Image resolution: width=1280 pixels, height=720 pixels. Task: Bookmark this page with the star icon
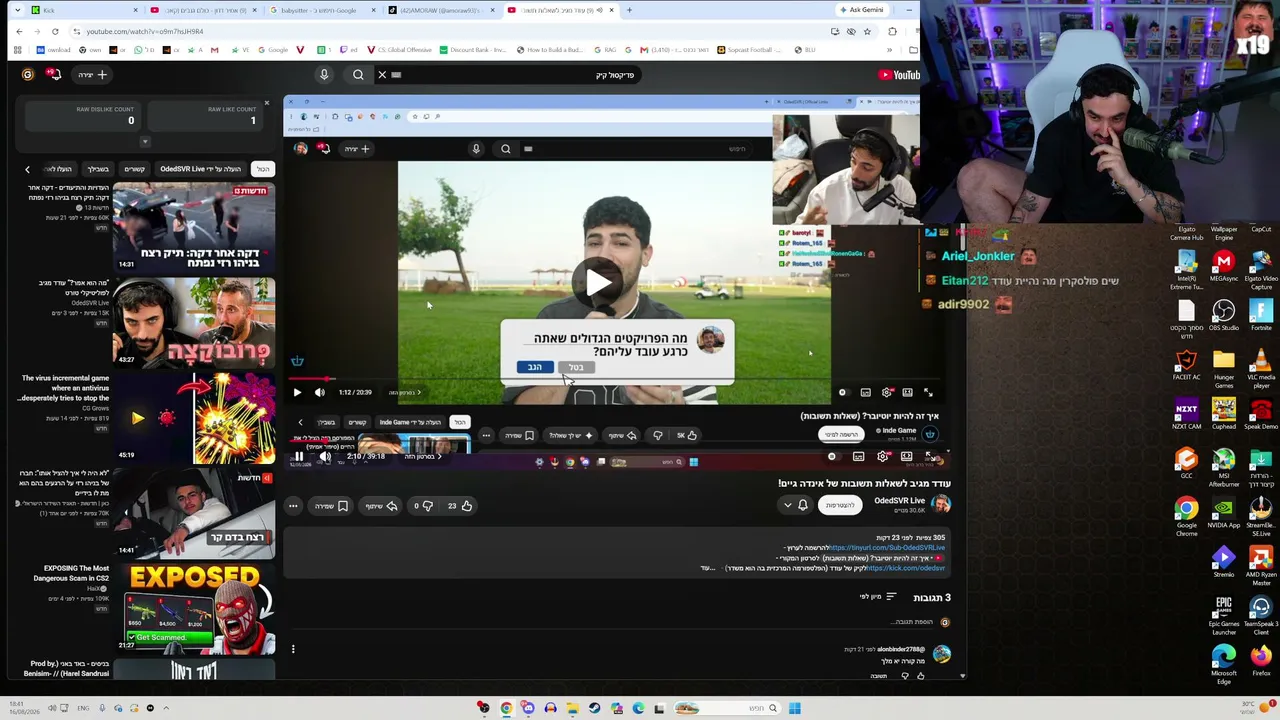(867, 32)
